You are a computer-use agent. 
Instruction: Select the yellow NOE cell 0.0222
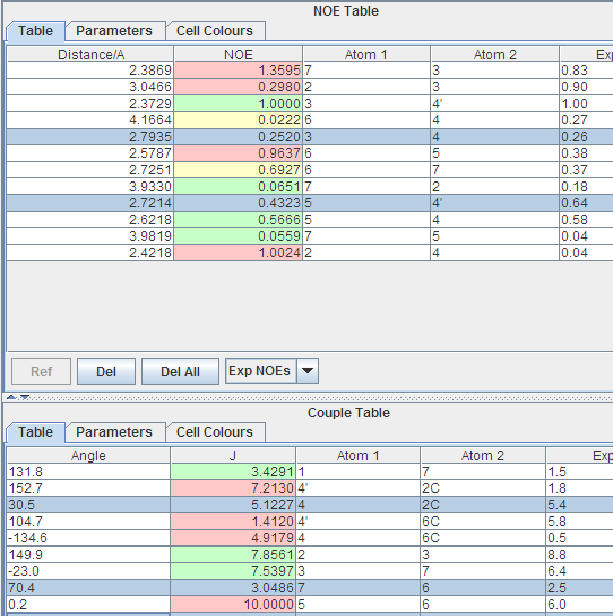tap(238, 120)
